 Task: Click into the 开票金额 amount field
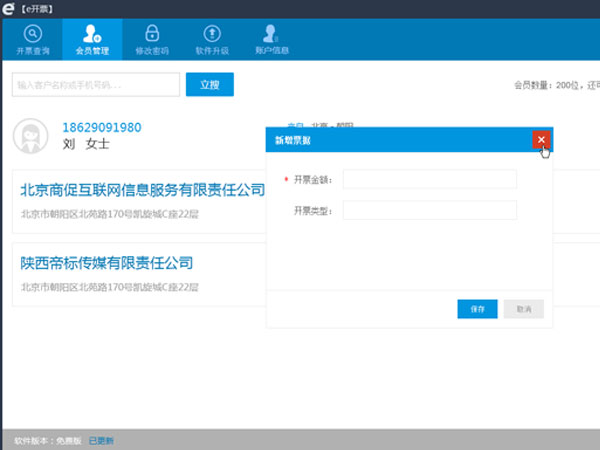tap(429, 179)
